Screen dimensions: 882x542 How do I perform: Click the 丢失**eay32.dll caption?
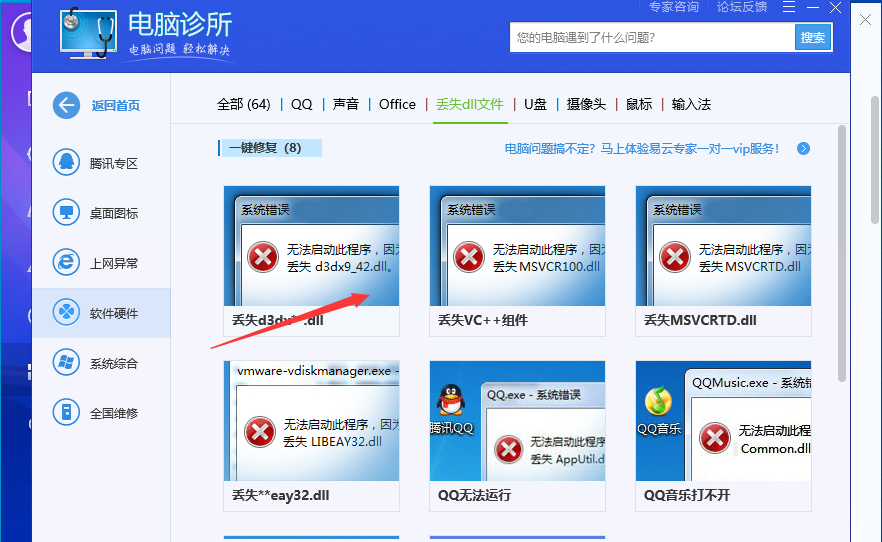click(281, 495)
